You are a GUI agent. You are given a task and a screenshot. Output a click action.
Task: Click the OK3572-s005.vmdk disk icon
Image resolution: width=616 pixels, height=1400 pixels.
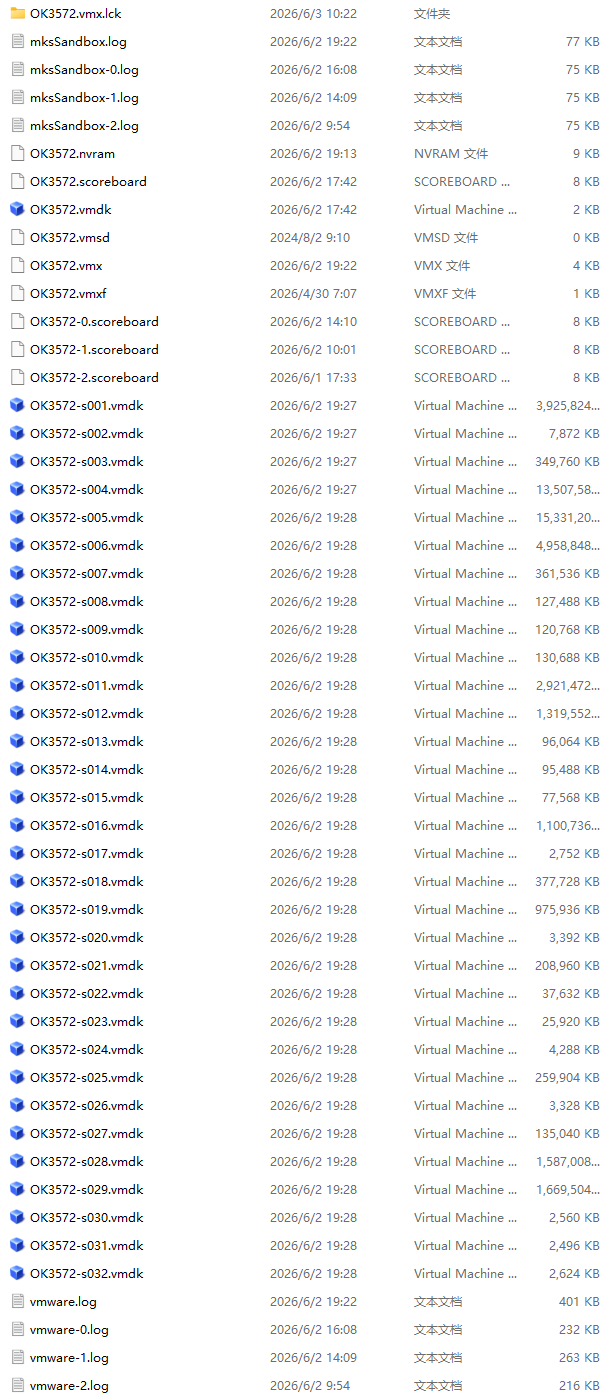(x=17, y=518)
